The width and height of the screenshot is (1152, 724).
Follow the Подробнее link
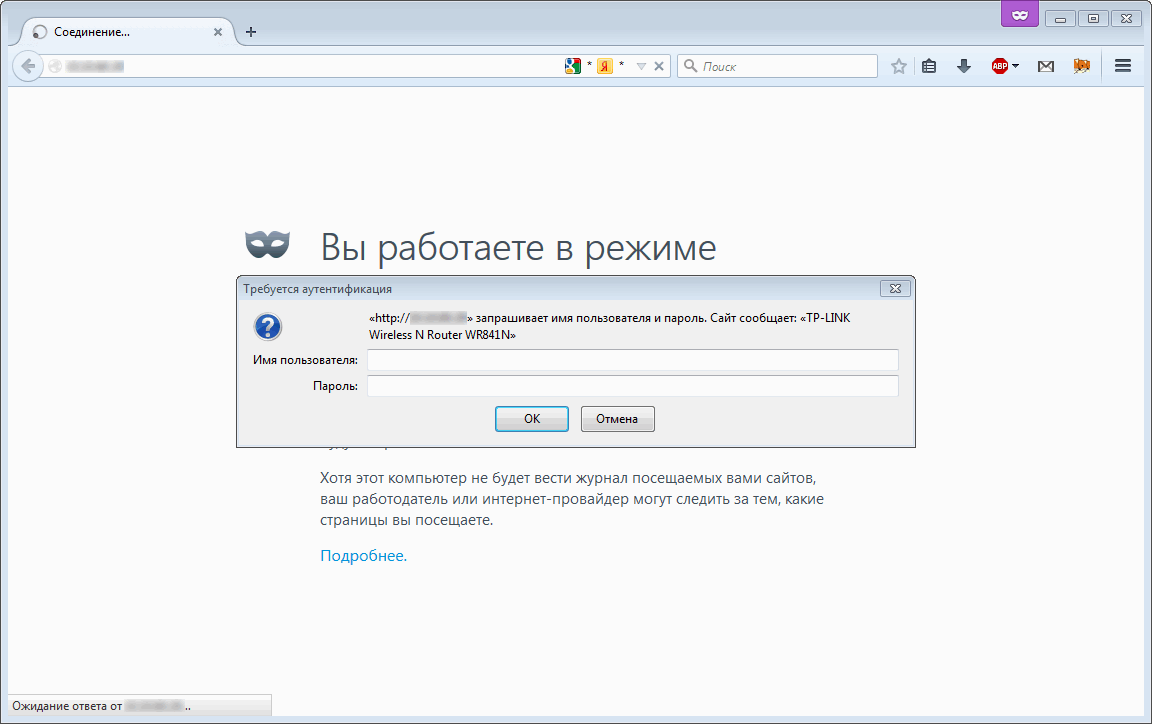tap(363, 556)
